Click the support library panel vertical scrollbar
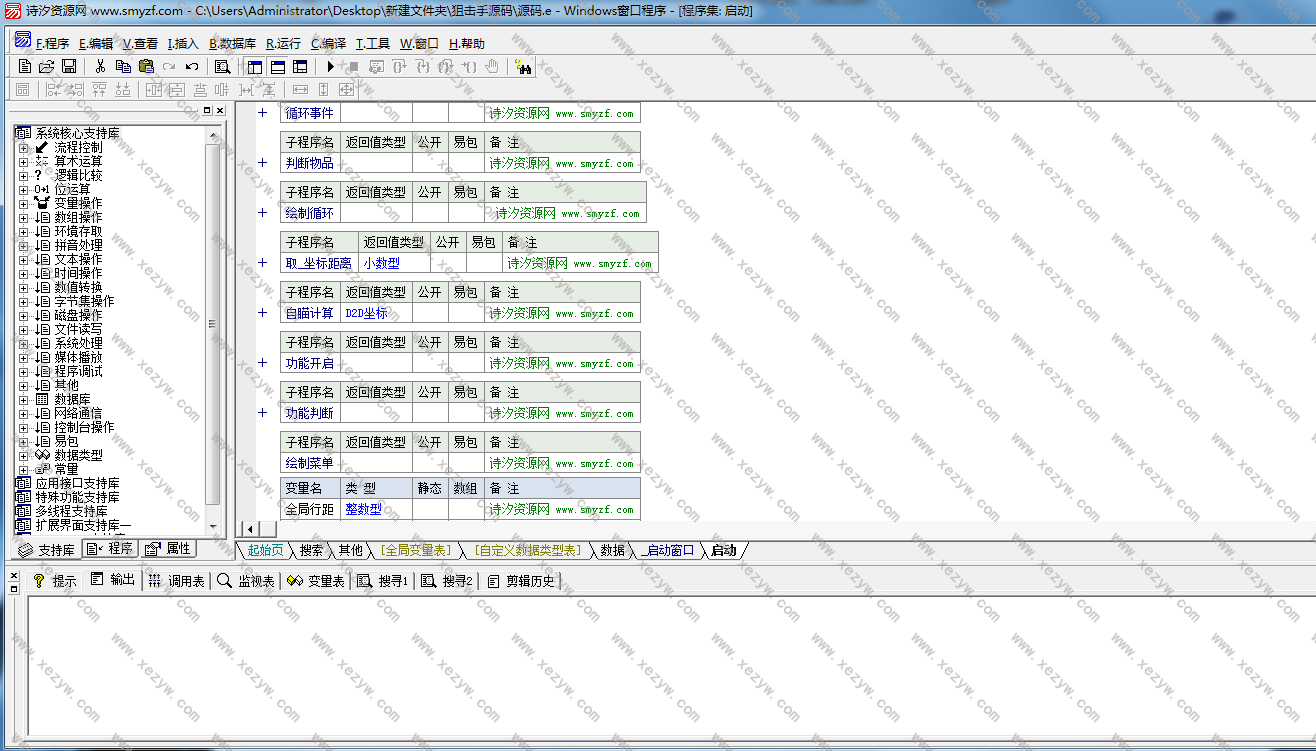1316x751 pixels. [x=212, y=325]
